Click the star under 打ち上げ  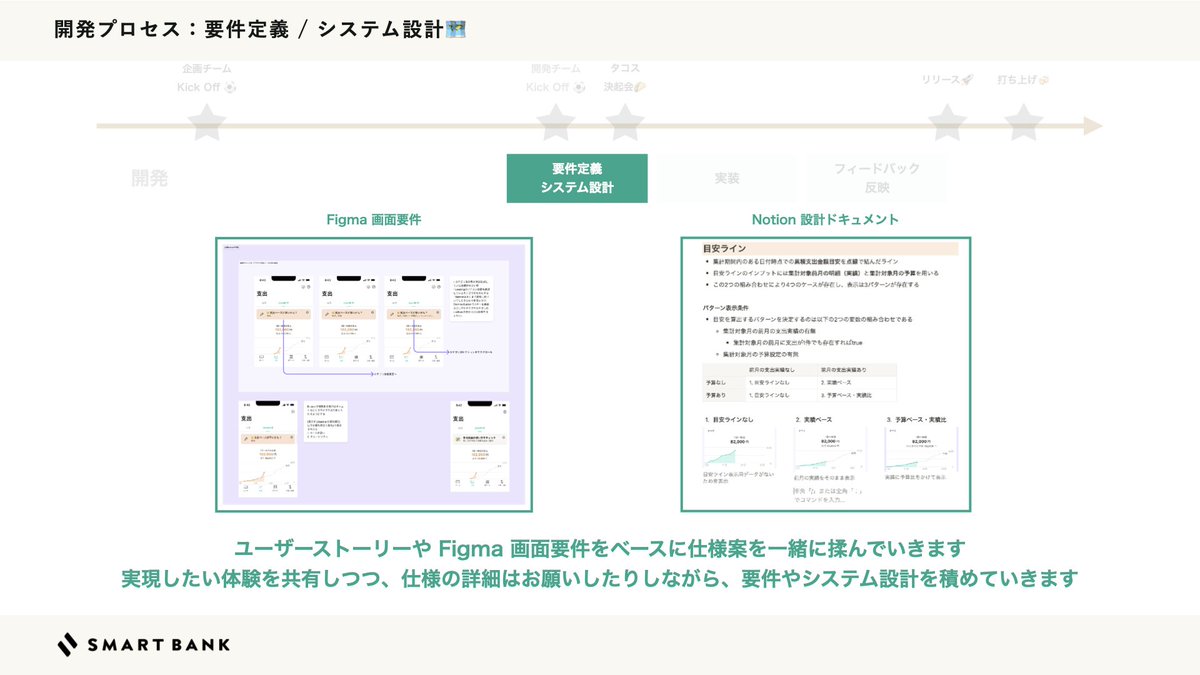1023,123
